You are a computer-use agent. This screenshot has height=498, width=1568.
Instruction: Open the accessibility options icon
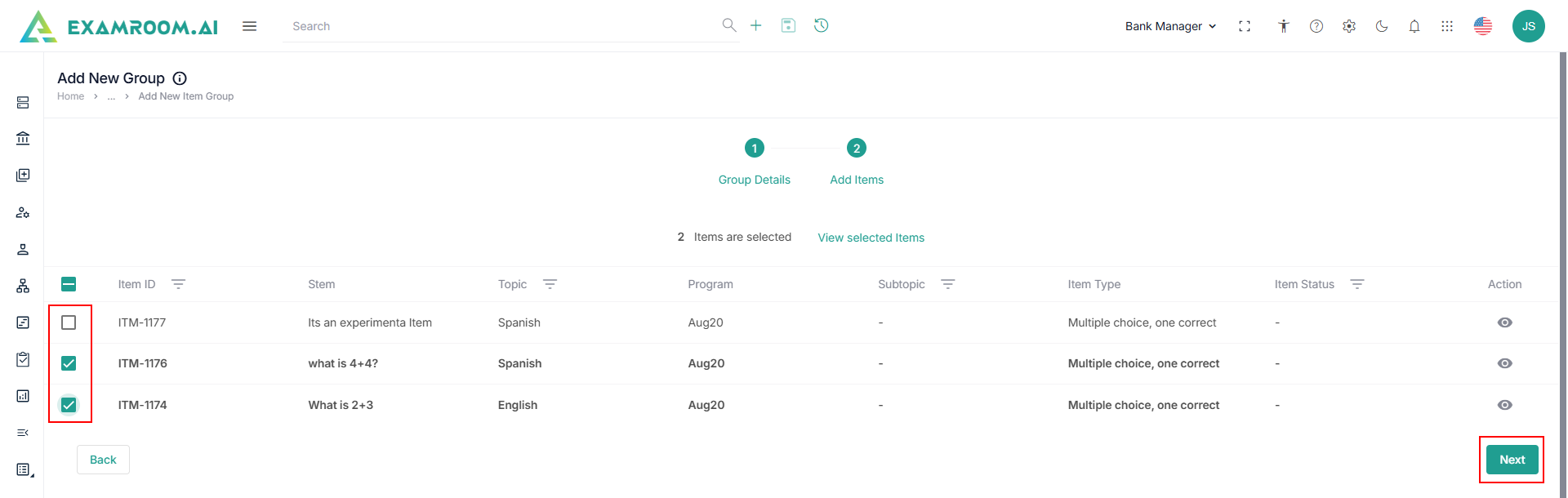tap(1284, 26)
